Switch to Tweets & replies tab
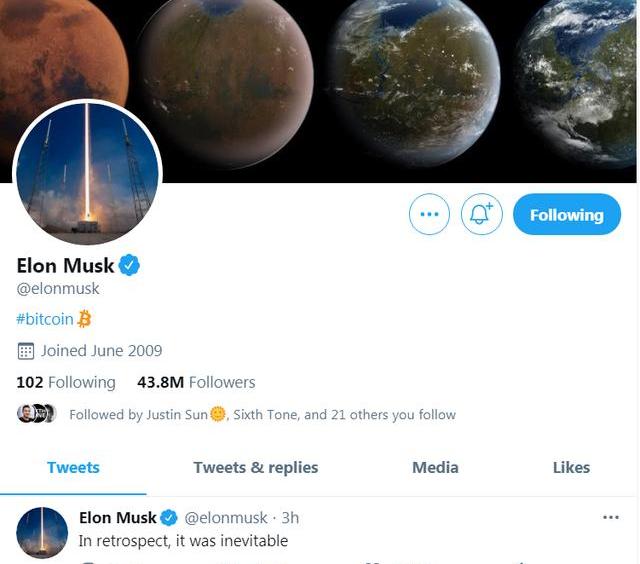640x564 pixels. point(256,467)
